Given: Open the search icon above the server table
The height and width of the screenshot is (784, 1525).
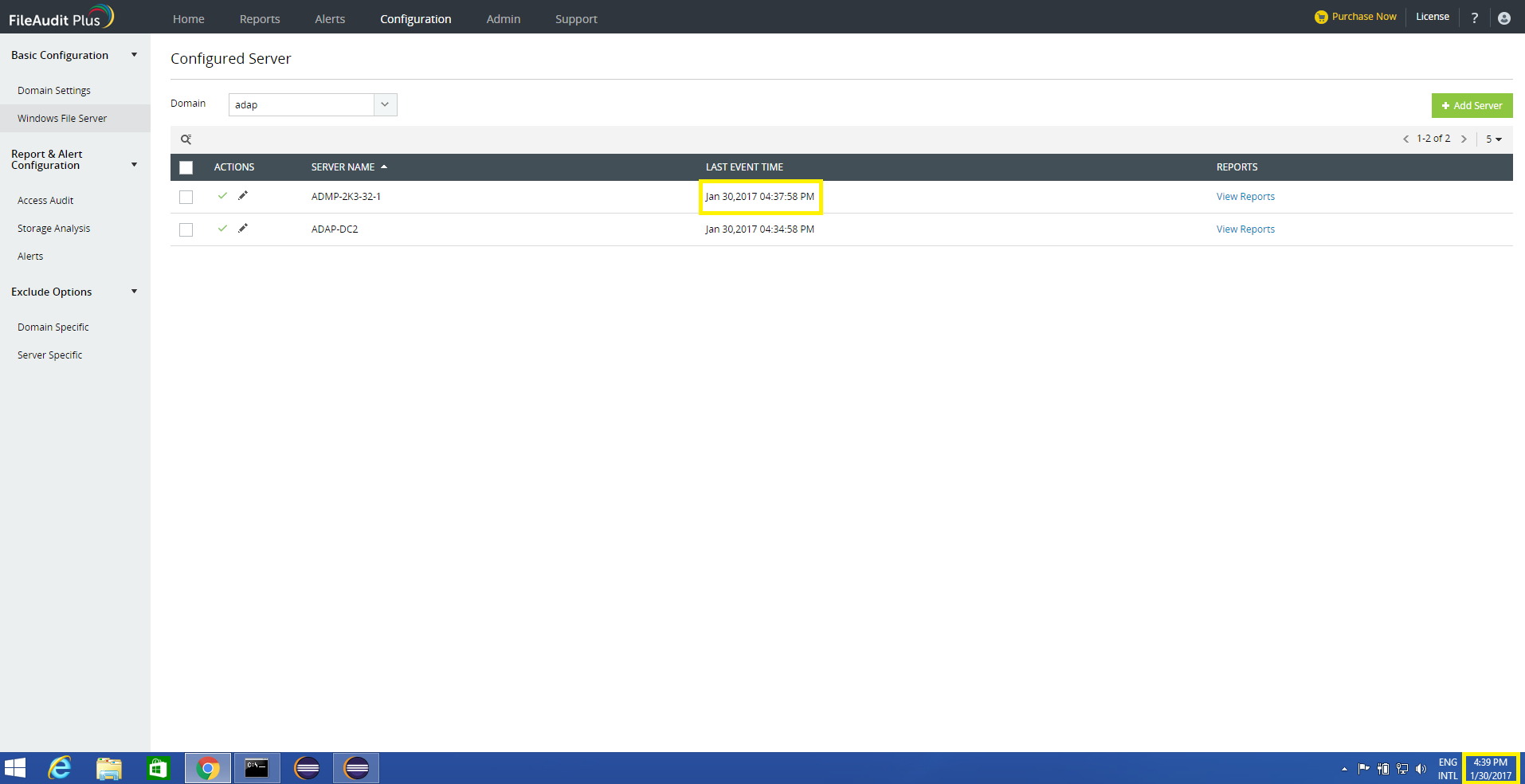Looking at the screenshot, I should point(186,139).
